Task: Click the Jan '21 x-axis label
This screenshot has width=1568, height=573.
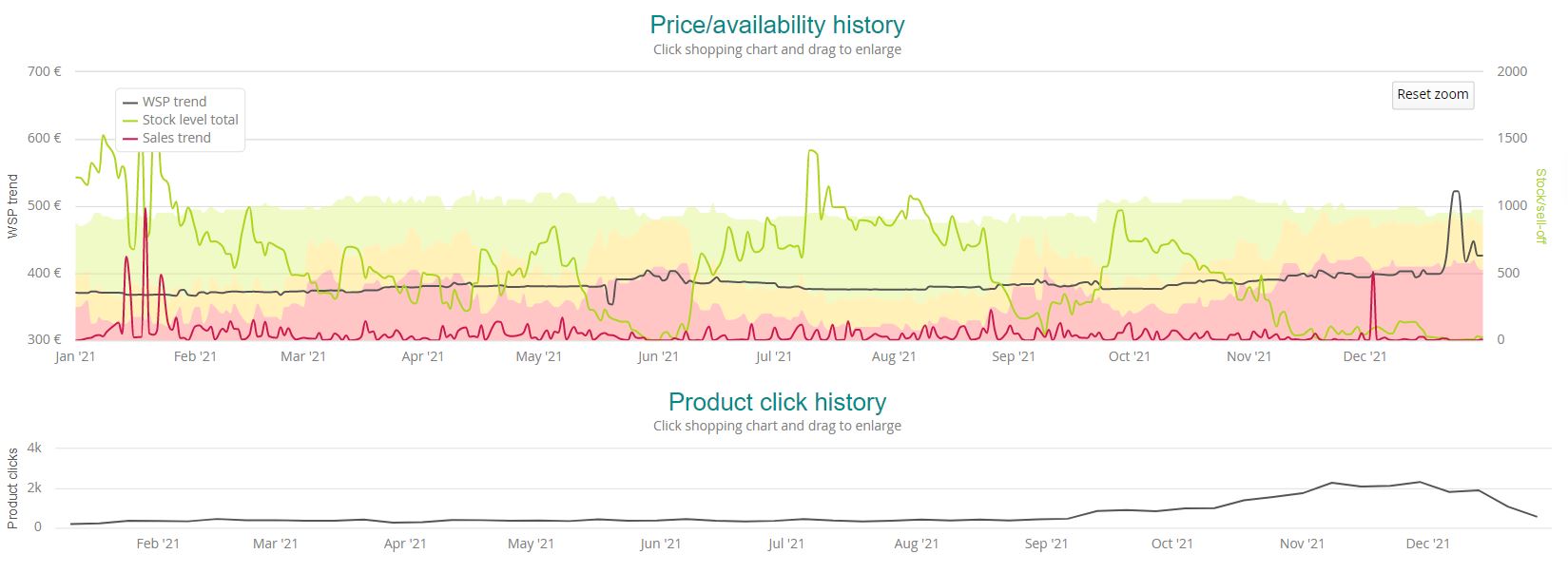Action: [x=75, y=356]
